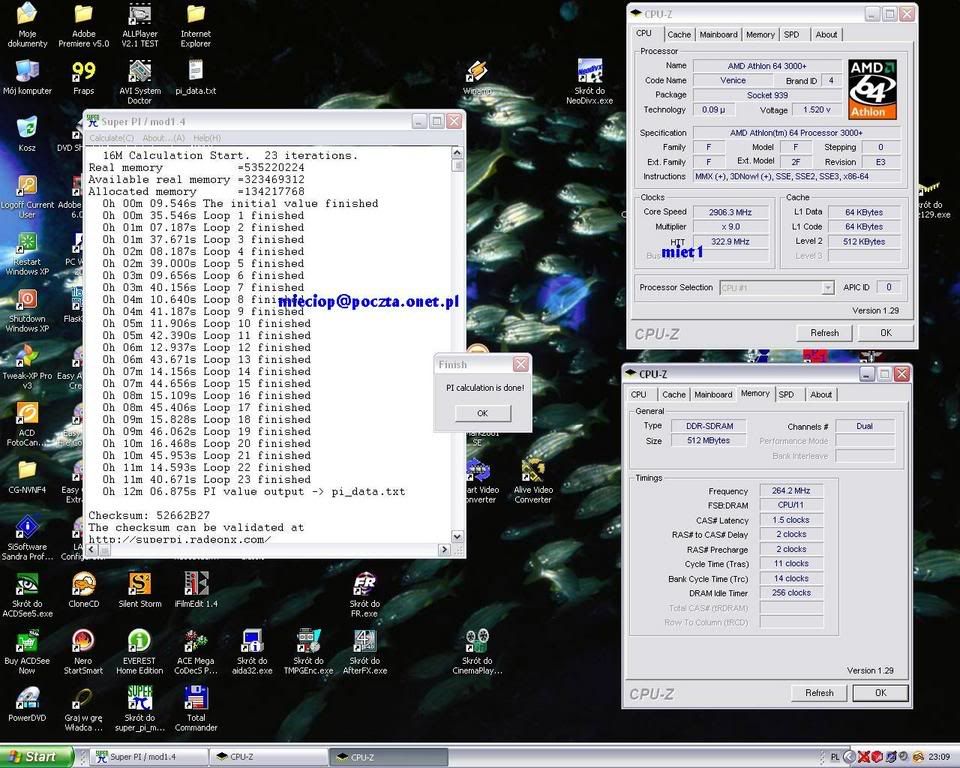This screenshot has width=960, height=768.
Task: Open SPD tab in top CPU-Z window
Action: pos(792,35)
